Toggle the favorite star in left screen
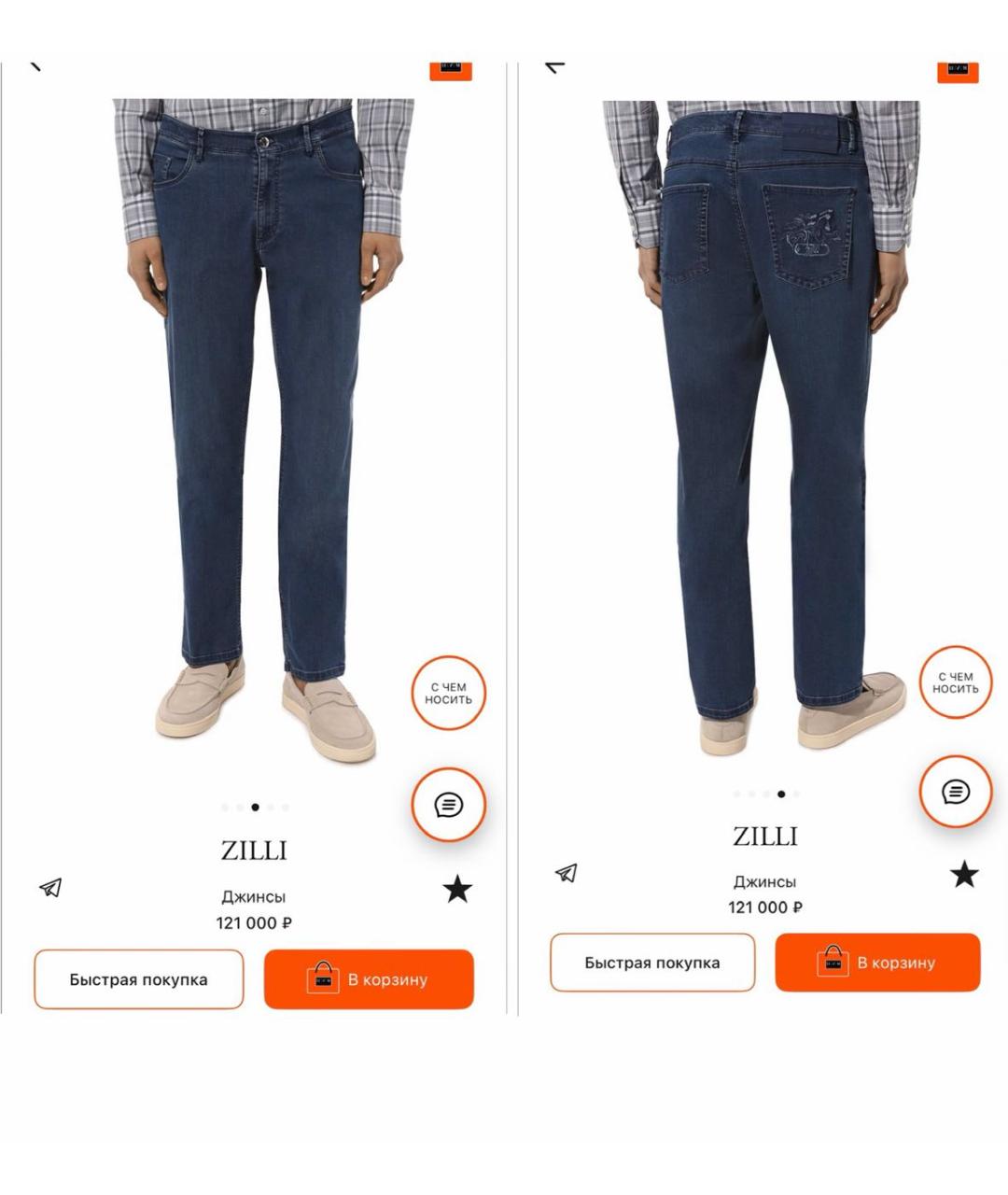The width and height of the screenshot is (1008, 1195). point(457,889)
